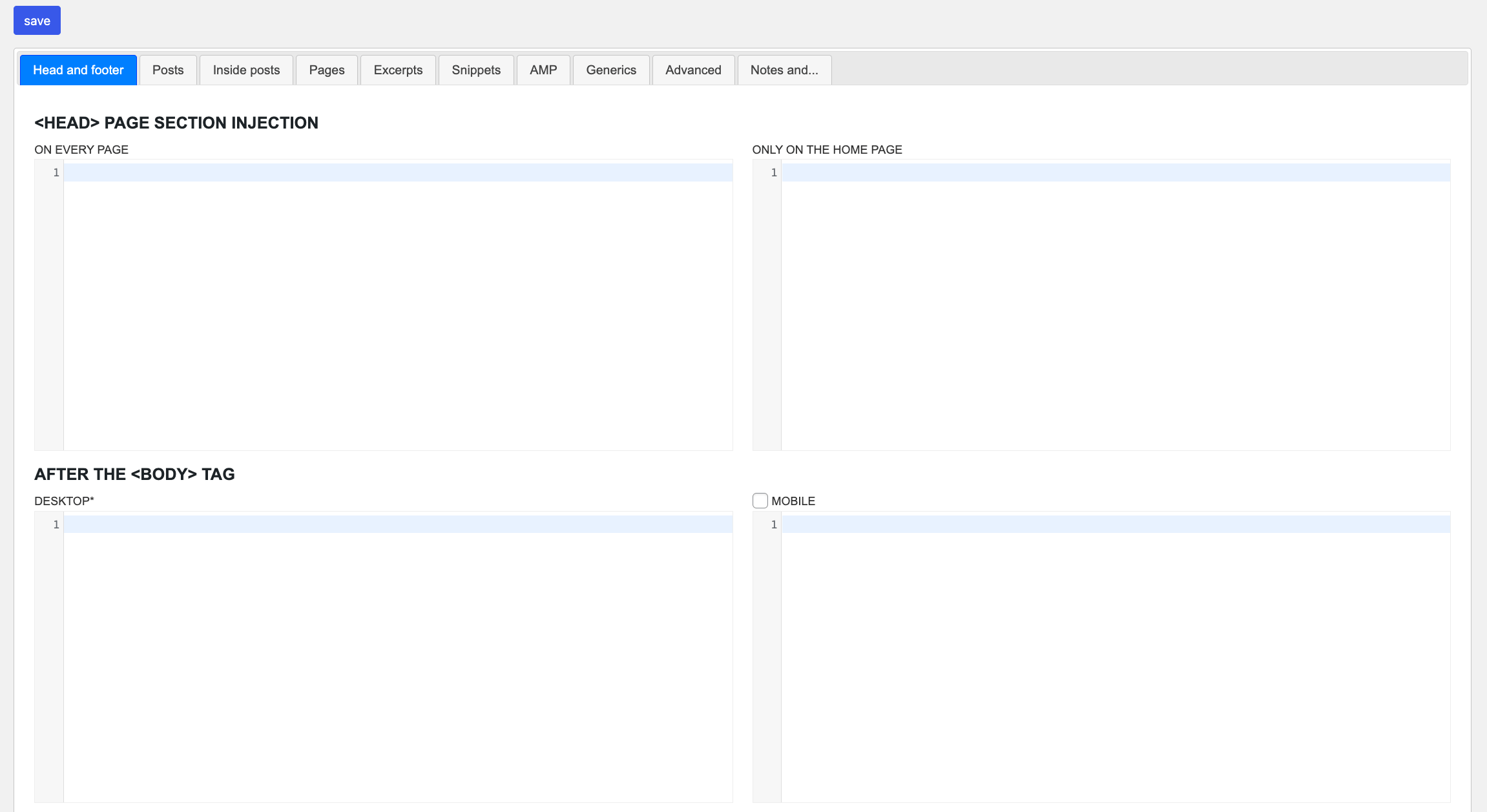Image resolution: width=1487 pixels, height=812 pixels.
Task: Open the AMP settings tab
Action: point(543,70)
